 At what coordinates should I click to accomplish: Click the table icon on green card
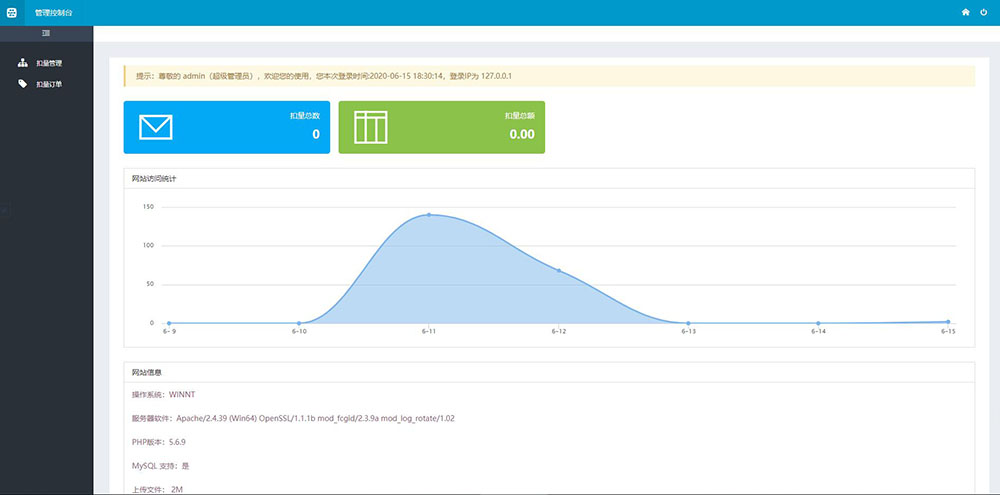click(371, 127)
